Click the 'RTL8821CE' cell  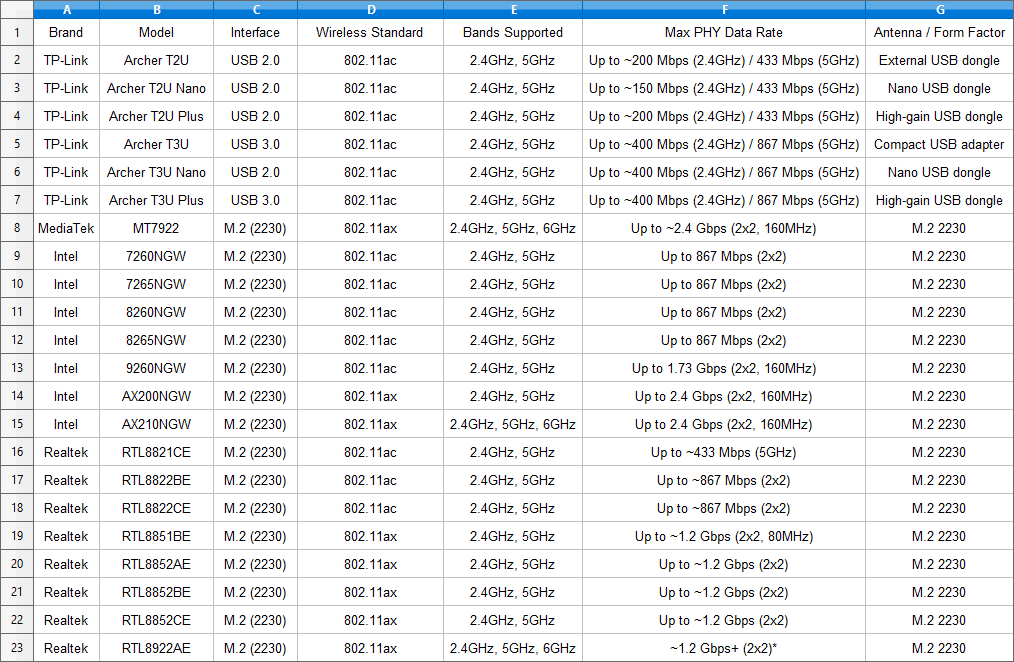[156, 452]
